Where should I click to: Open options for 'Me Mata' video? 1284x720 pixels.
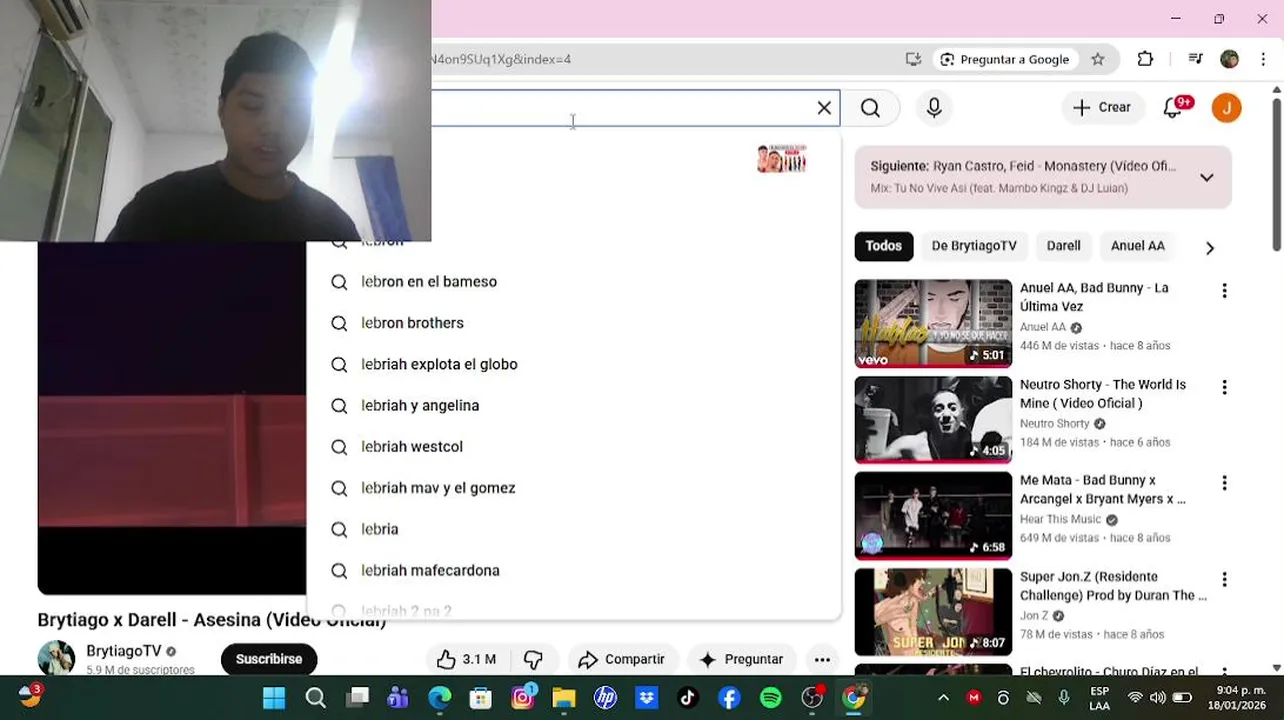(x=1224, y=483)
